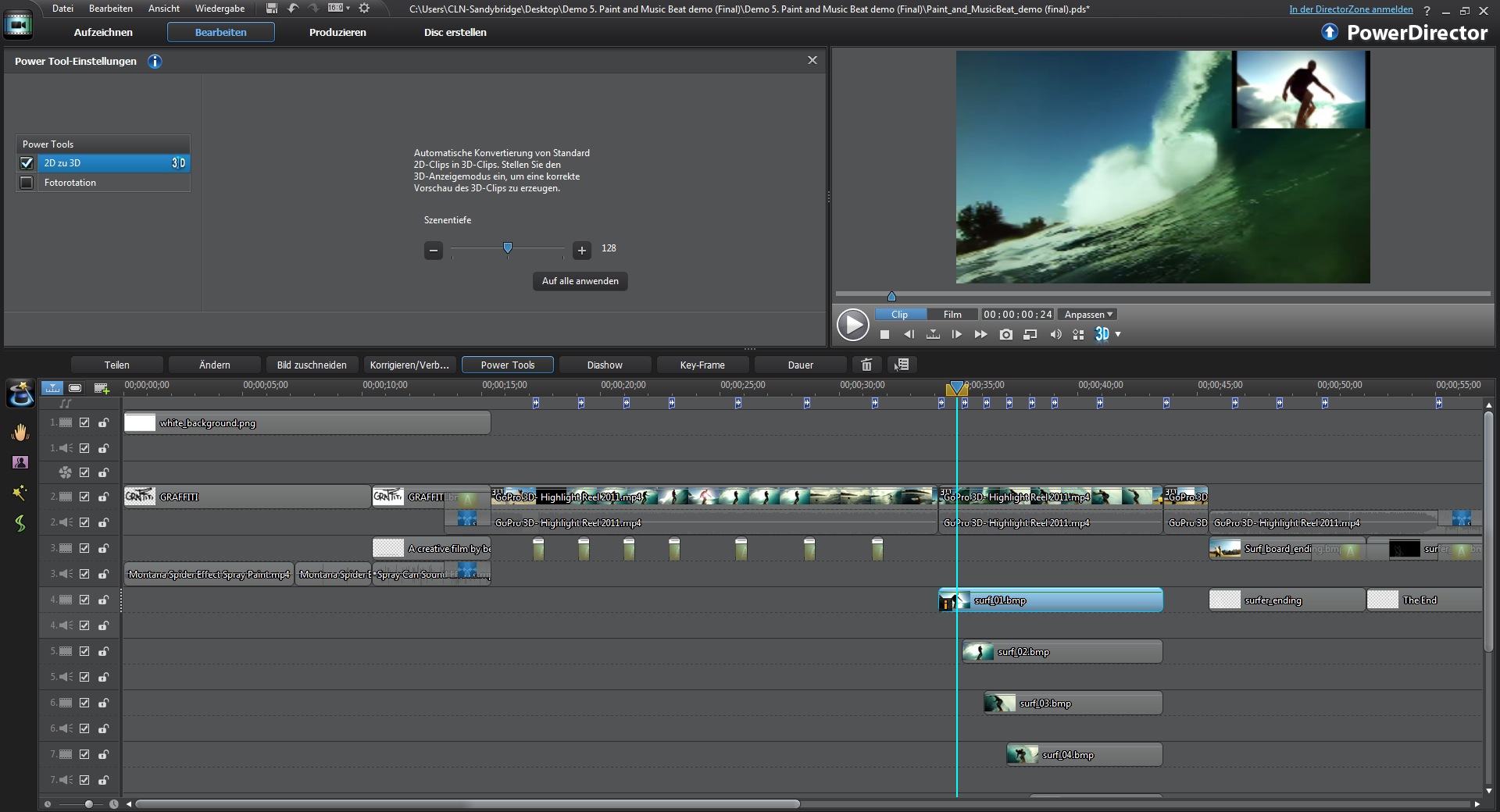Click the timeline zoom slider handle

coord(89,803)
